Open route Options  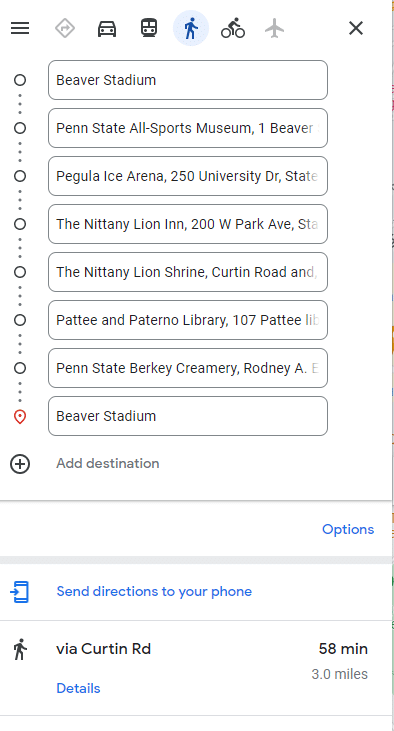[348, 530]
